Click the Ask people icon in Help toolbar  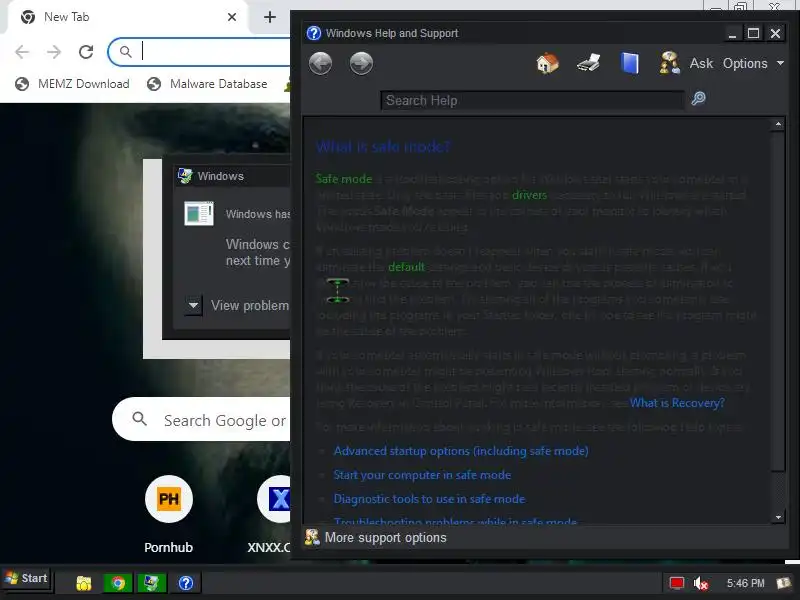tap(669, 63)
